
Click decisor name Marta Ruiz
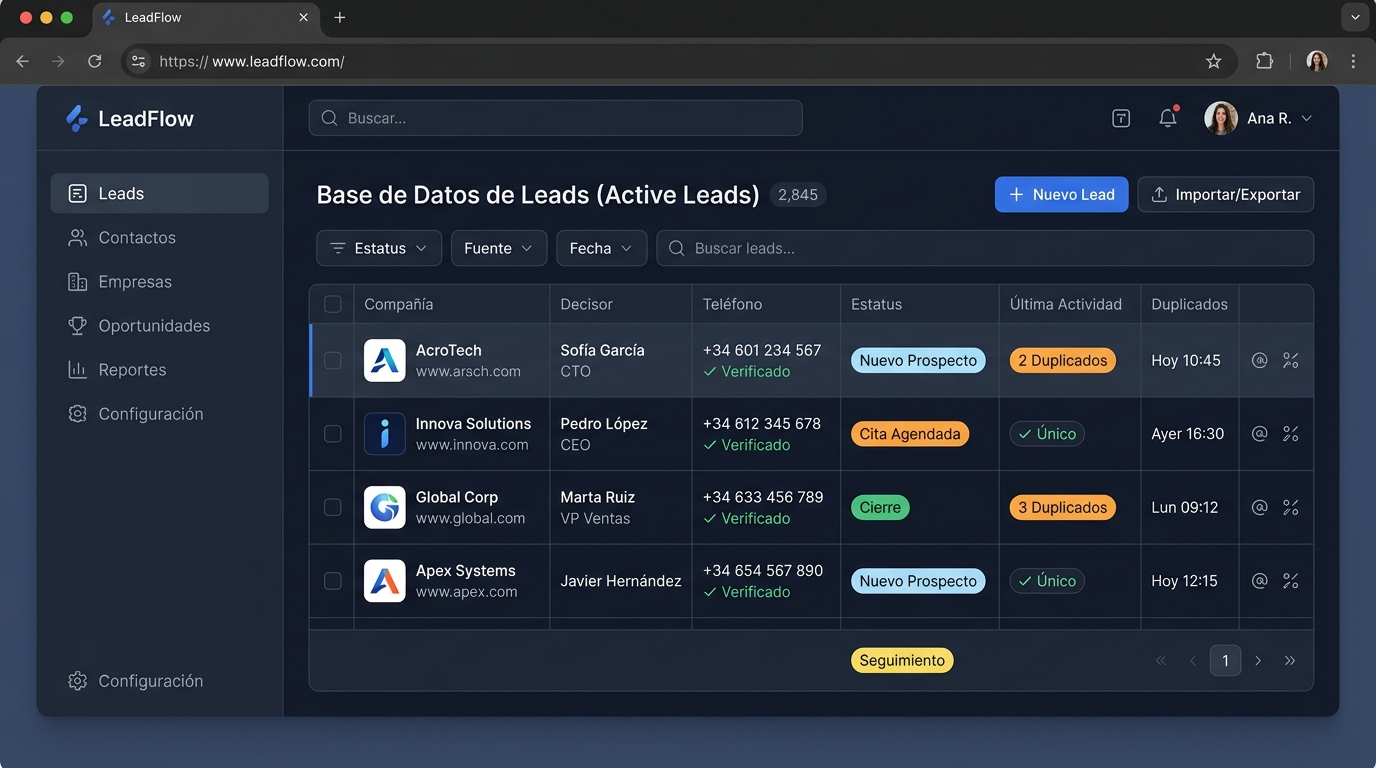tap(598, 497)
